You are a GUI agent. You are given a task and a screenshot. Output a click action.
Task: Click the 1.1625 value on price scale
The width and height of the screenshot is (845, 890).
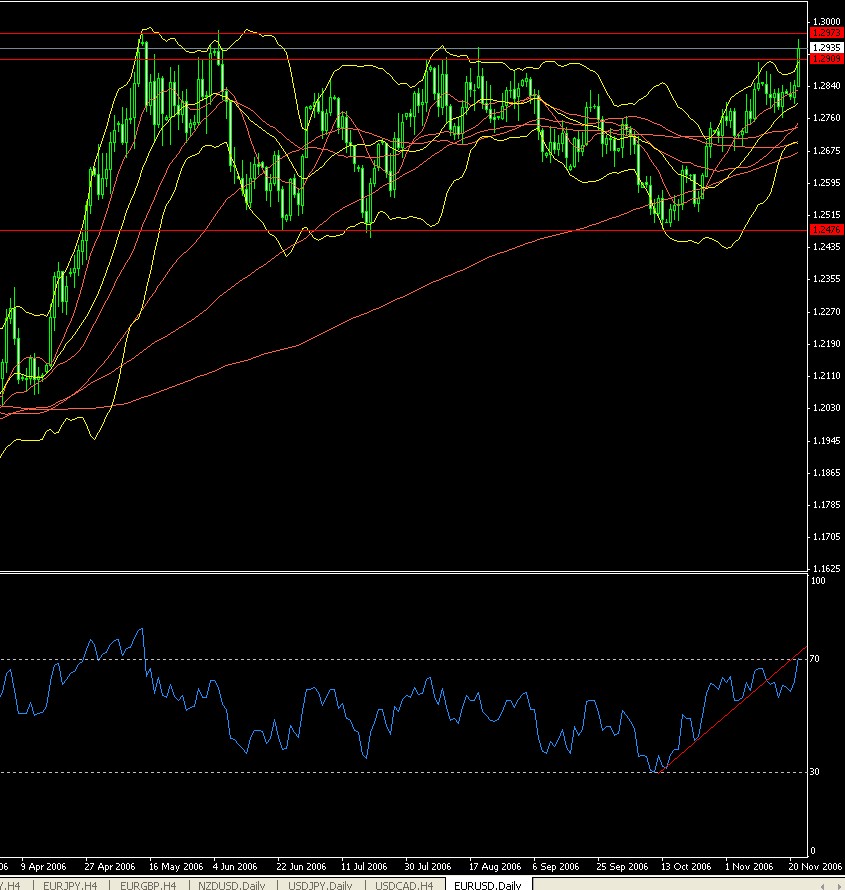click(827, 568)
